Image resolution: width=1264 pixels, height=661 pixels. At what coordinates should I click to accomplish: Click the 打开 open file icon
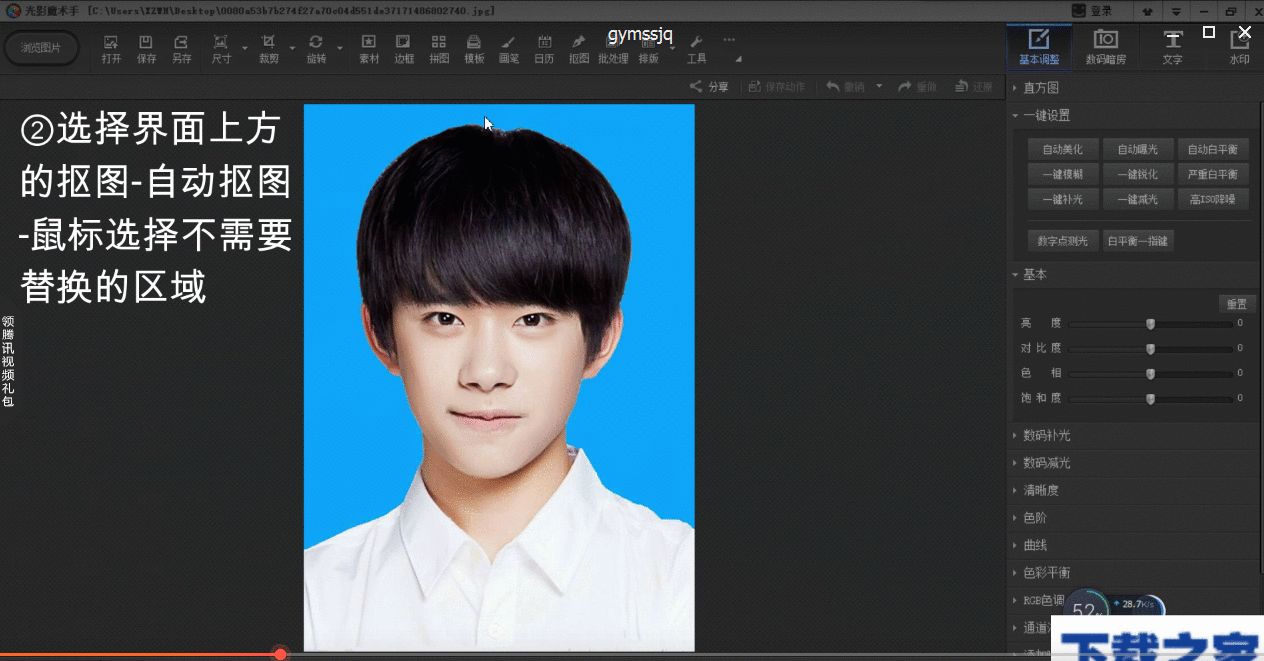[111, 48]
